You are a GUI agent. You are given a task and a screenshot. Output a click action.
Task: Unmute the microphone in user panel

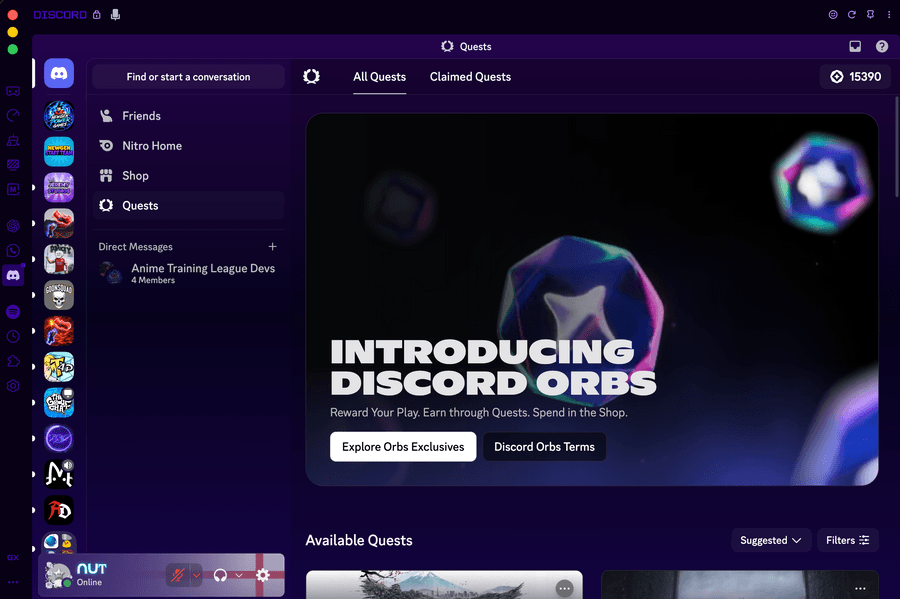coord(177,575)
